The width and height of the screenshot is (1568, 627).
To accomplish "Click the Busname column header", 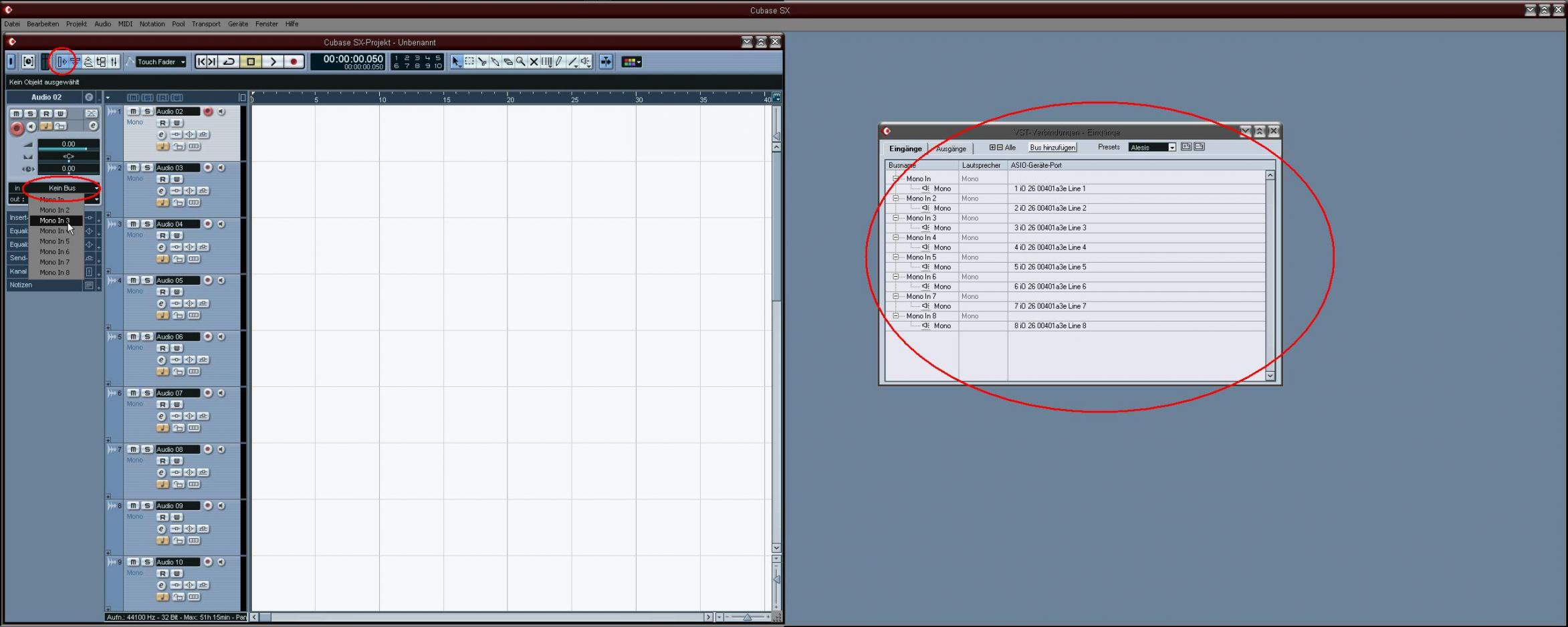I will [922, 165].
